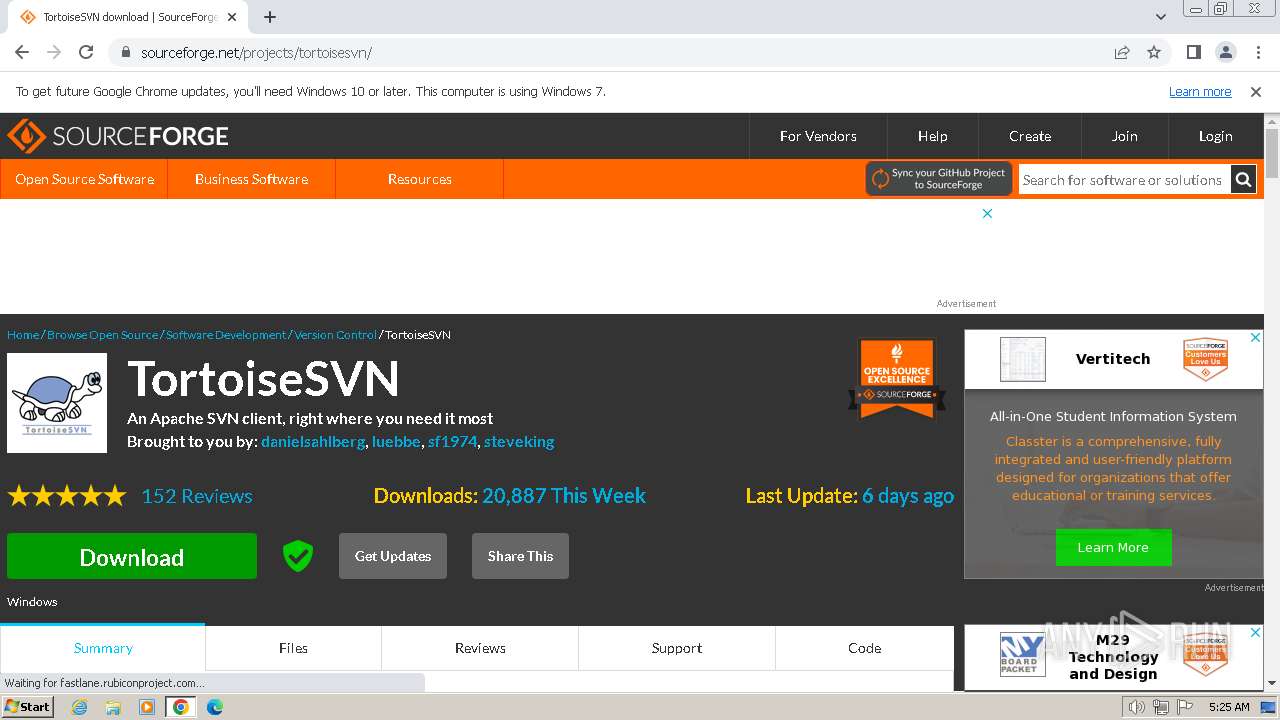The width and height of the screenshot is (1280, 720).
Task: Bookmark this page with the star icon
Action: (1154, 52)
